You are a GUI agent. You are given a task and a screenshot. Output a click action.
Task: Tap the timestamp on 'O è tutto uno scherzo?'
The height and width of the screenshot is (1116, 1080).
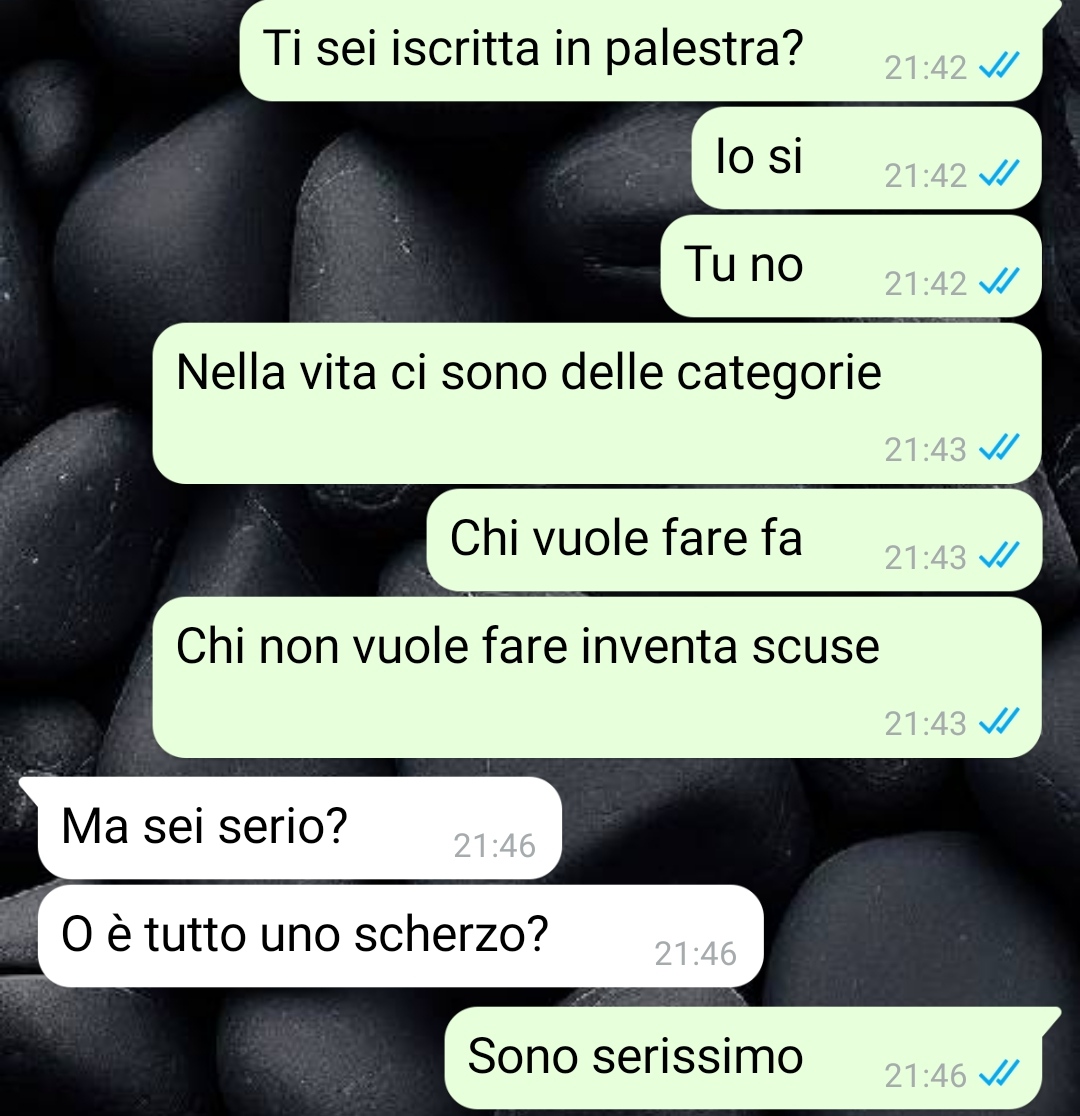[696, 954]
